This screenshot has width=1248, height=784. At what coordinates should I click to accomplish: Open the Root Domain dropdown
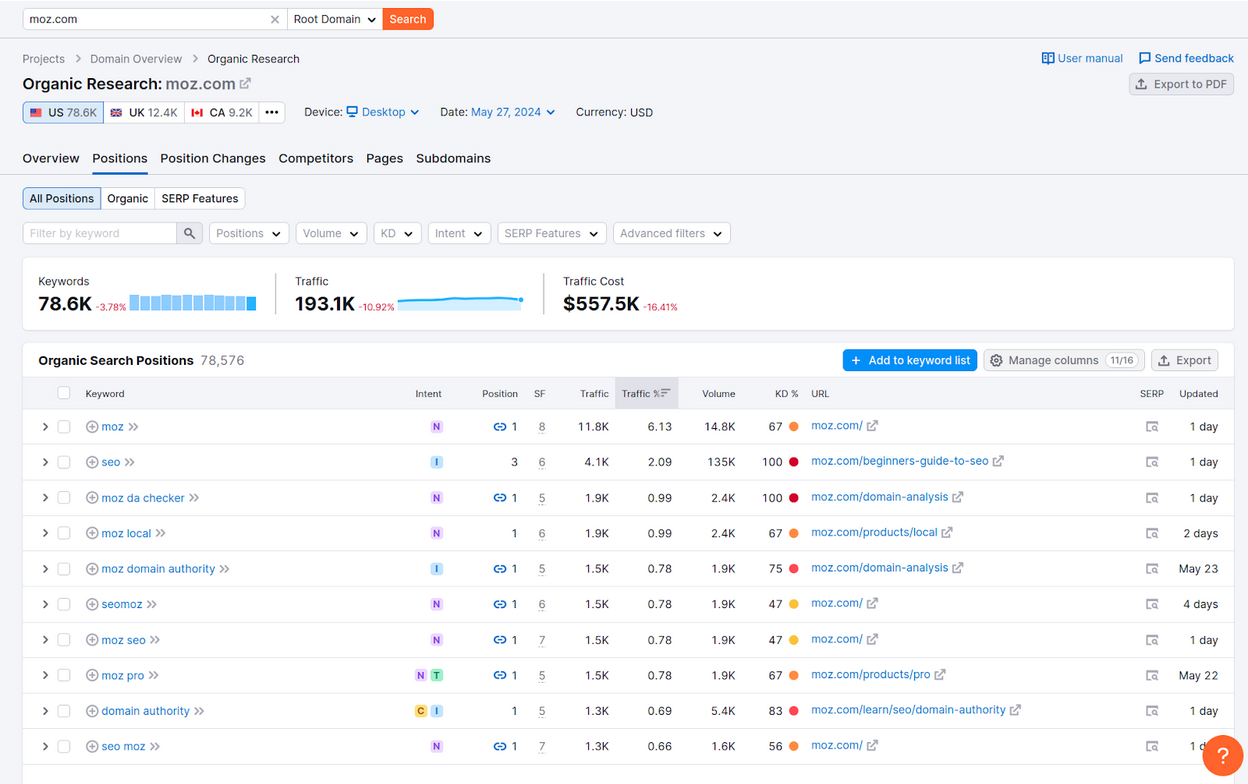[334, 19]
